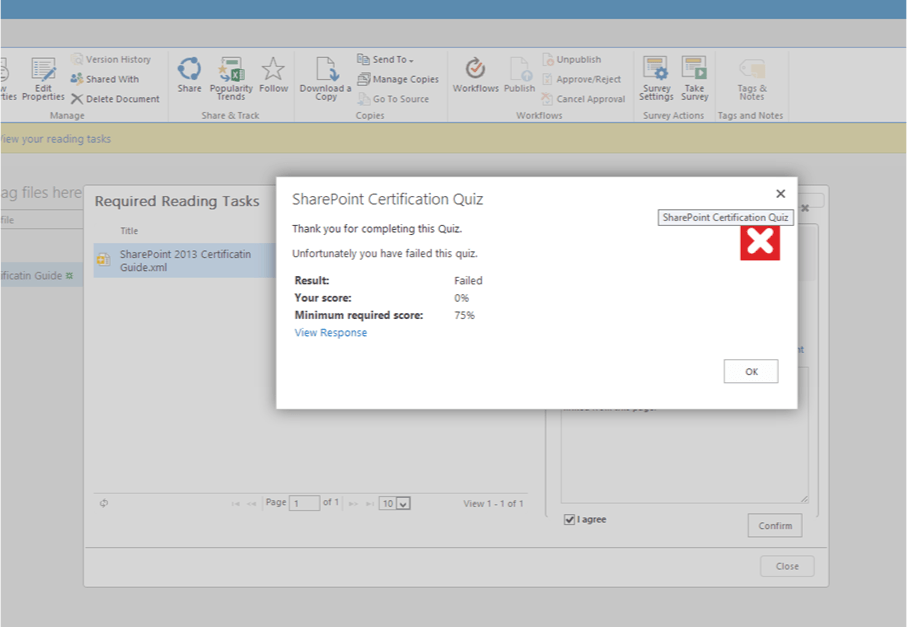Click Cancel Approval in ribbon
Image resolution: width=907 pixels, height=627 pixels.
(584, 99)
